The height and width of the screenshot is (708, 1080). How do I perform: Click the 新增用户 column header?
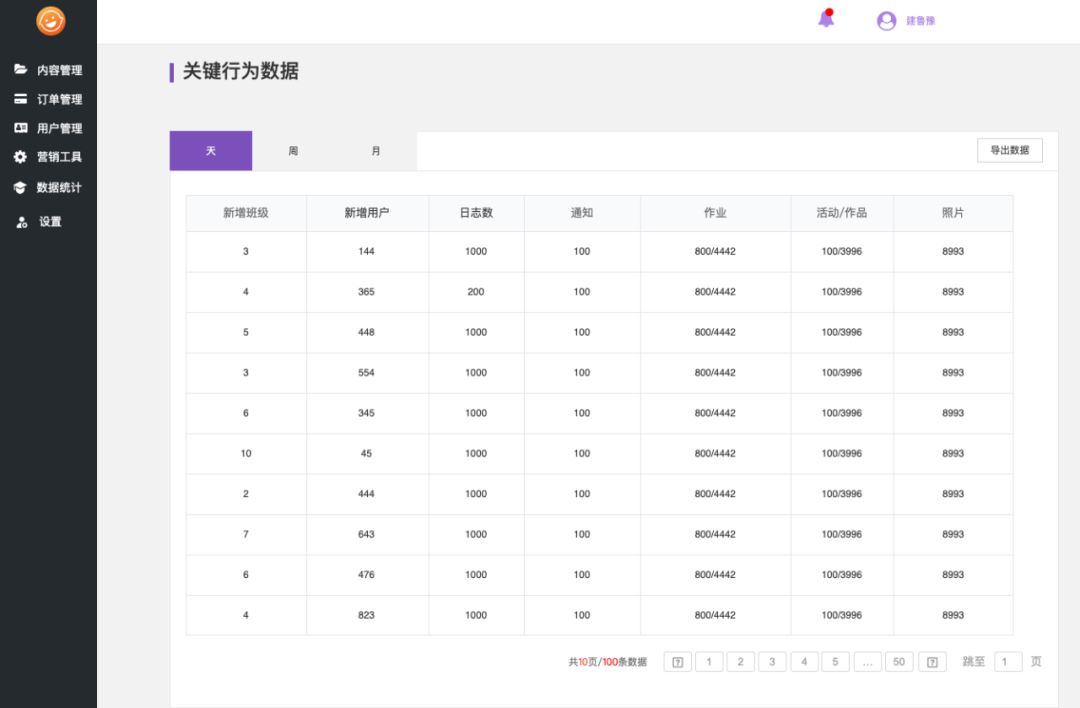coord(367,213)
